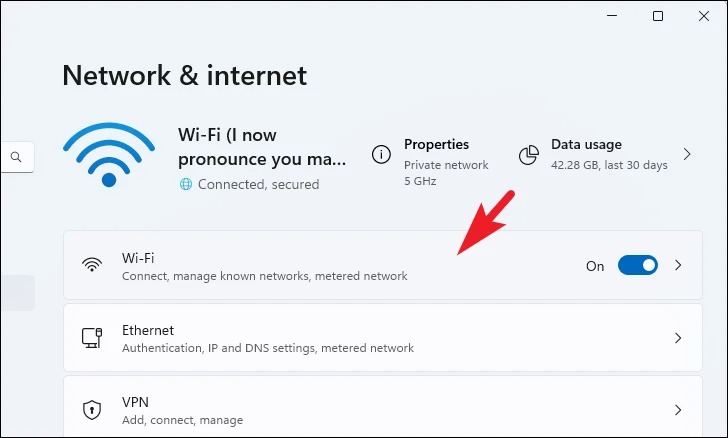Image resolution: width=728 pixels, height=438 pixels.
Task: Click the search magnifier icon at left edge
Action: [x=16, y=157]
